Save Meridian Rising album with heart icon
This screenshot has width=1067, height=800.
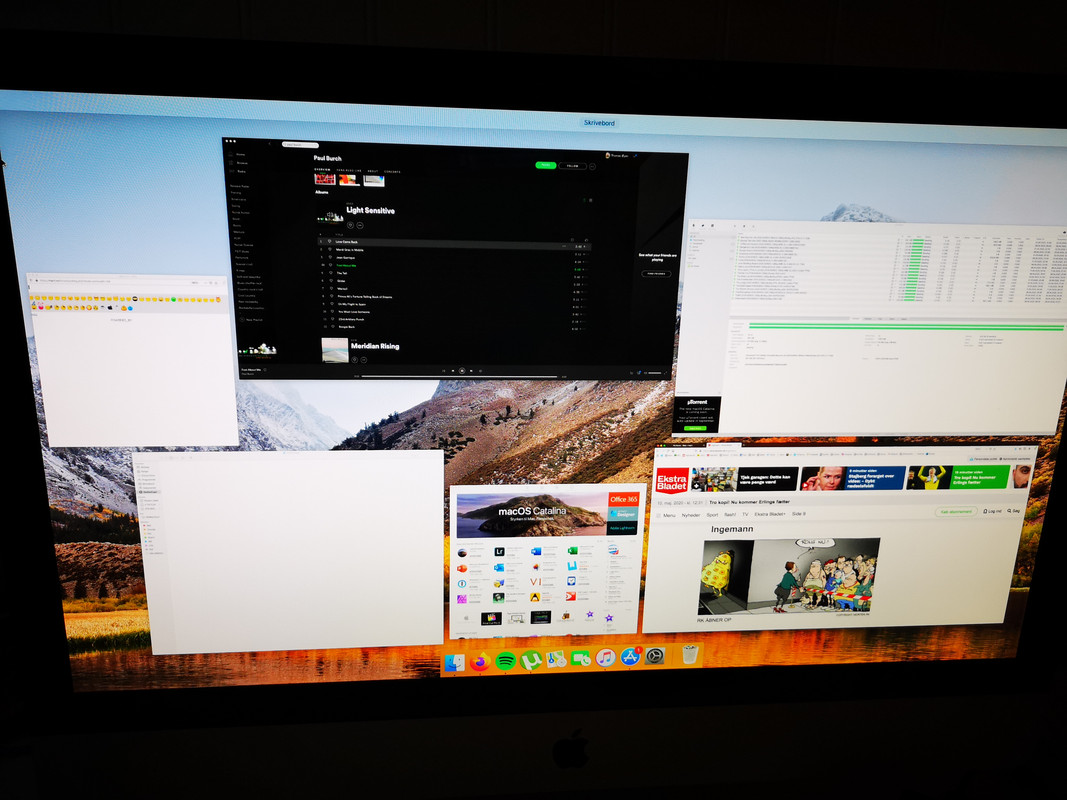point(355,359)
